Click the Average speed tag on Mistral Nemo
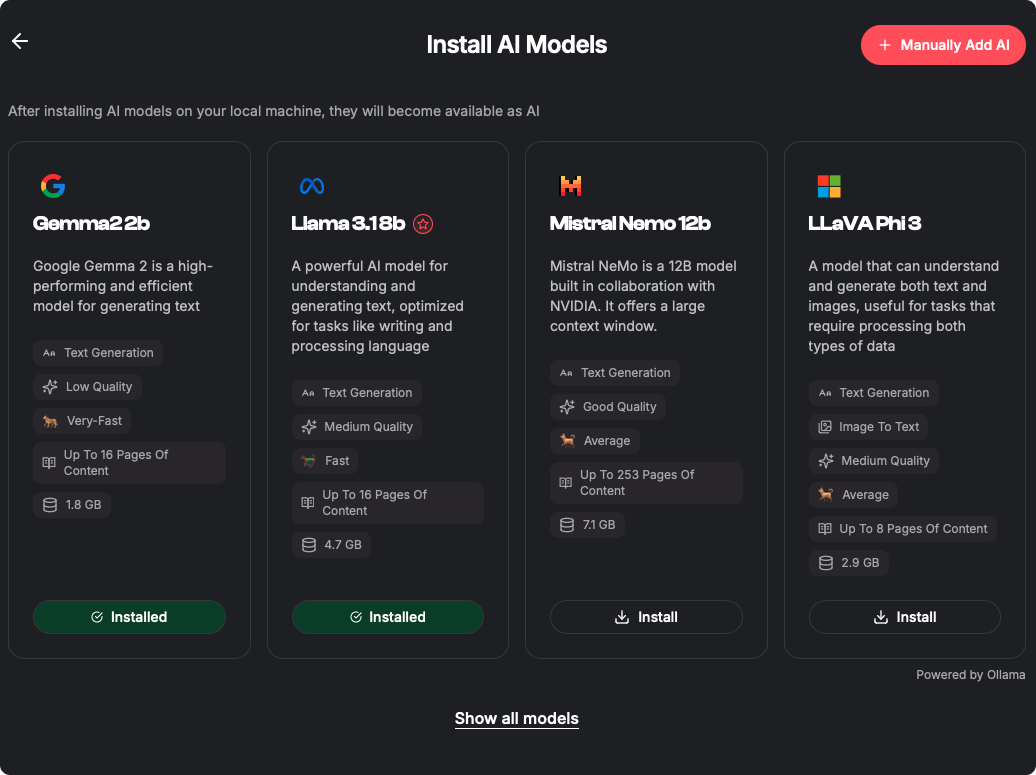This screenshot has width=1036, height=775. pyautogui.click(x=595, y=441)
